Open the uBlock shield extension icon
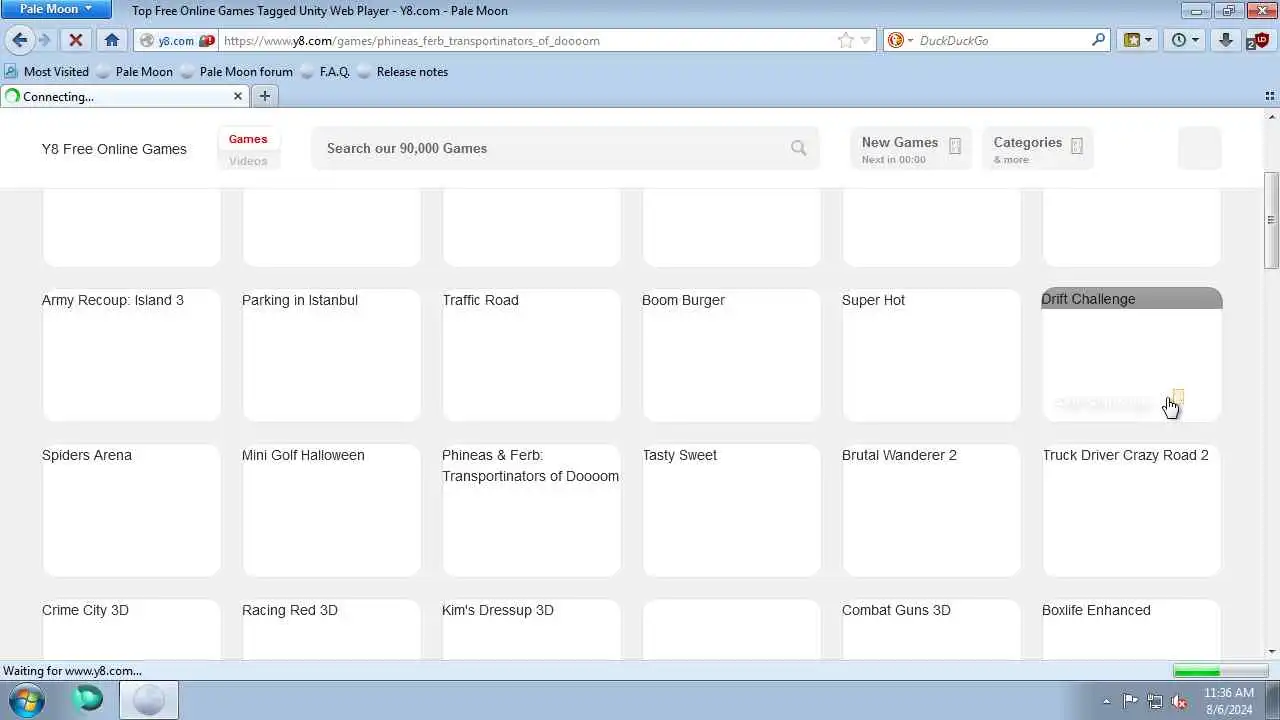The width and height of the screenshot is (1280, 720). pyautogui.click(x=1258, y=40)
